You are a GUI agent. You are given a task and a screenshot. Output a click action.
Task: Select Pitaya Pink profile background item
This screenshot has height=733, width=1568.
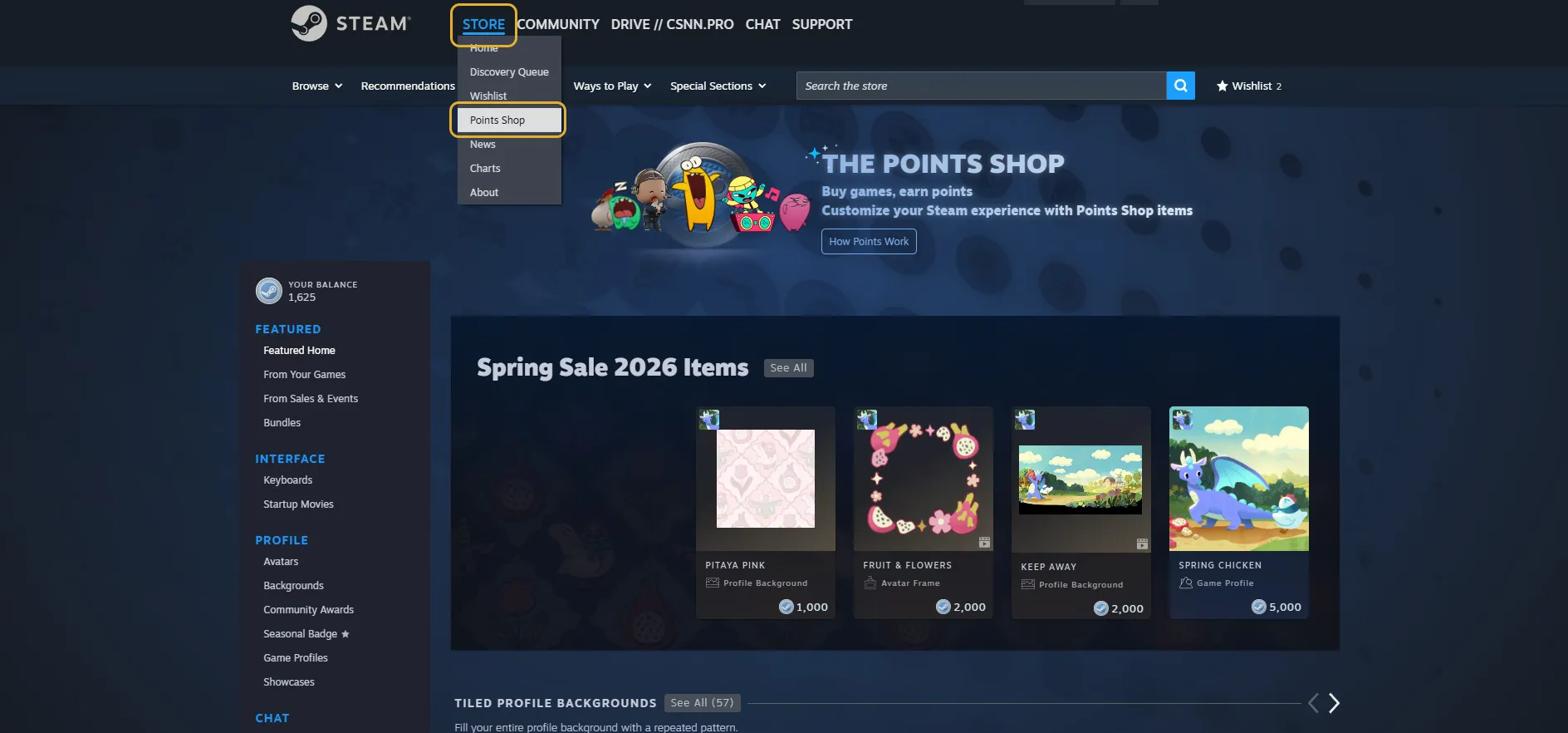(765, 512)
